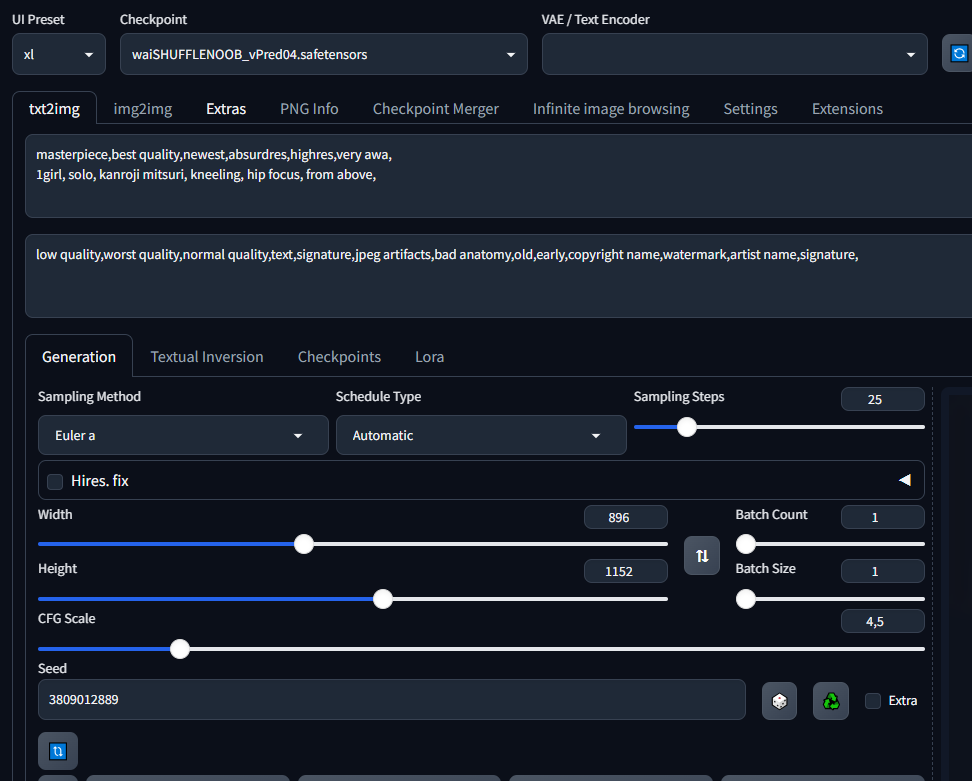972x781 pixels.
Task: Click the blue arrows icon below Seed field
Action: click(x=58, y=750)
